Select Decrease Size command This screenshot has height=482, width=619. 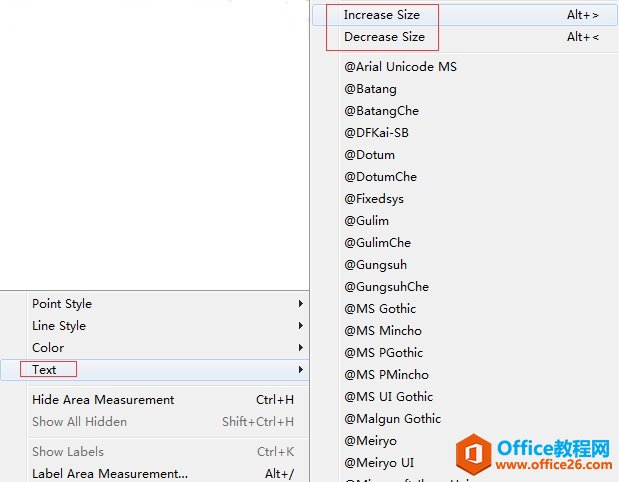(x=465, y=37)
